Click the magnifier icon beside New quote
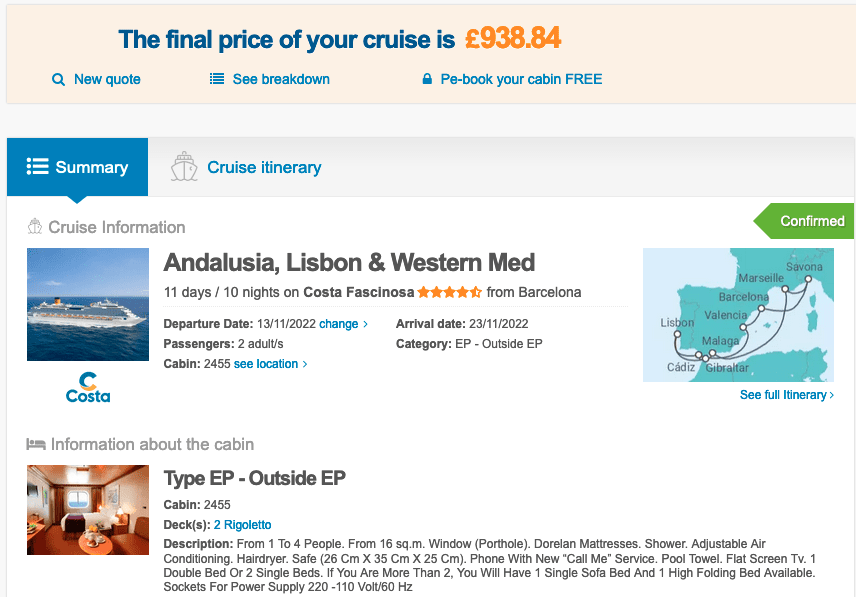Viewport: 856px width, 597px height. tap(58, 79)
